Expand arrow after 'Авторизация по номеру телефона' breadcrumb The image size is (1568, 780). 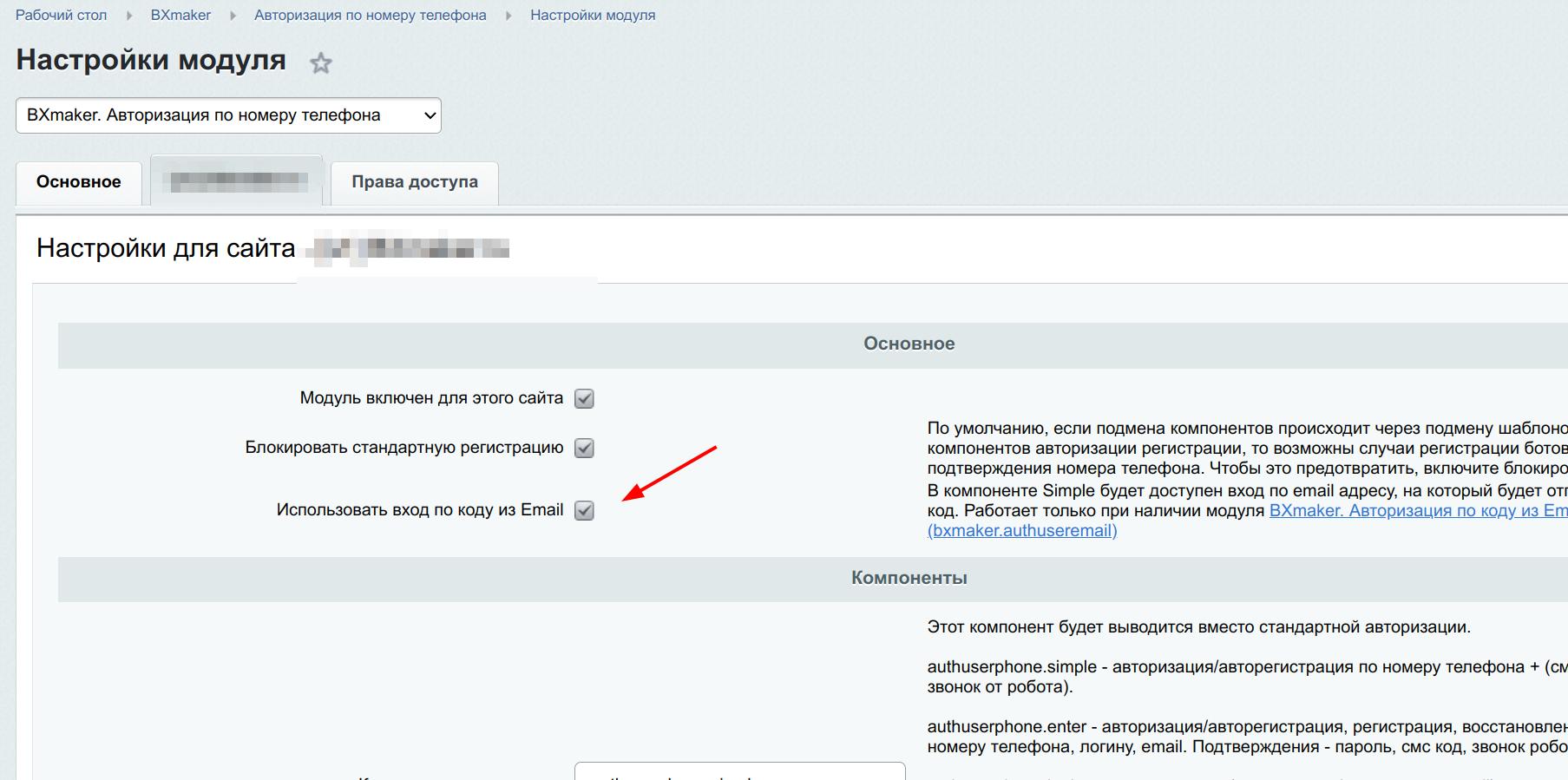pyautogui.click(x=508, y=16)
